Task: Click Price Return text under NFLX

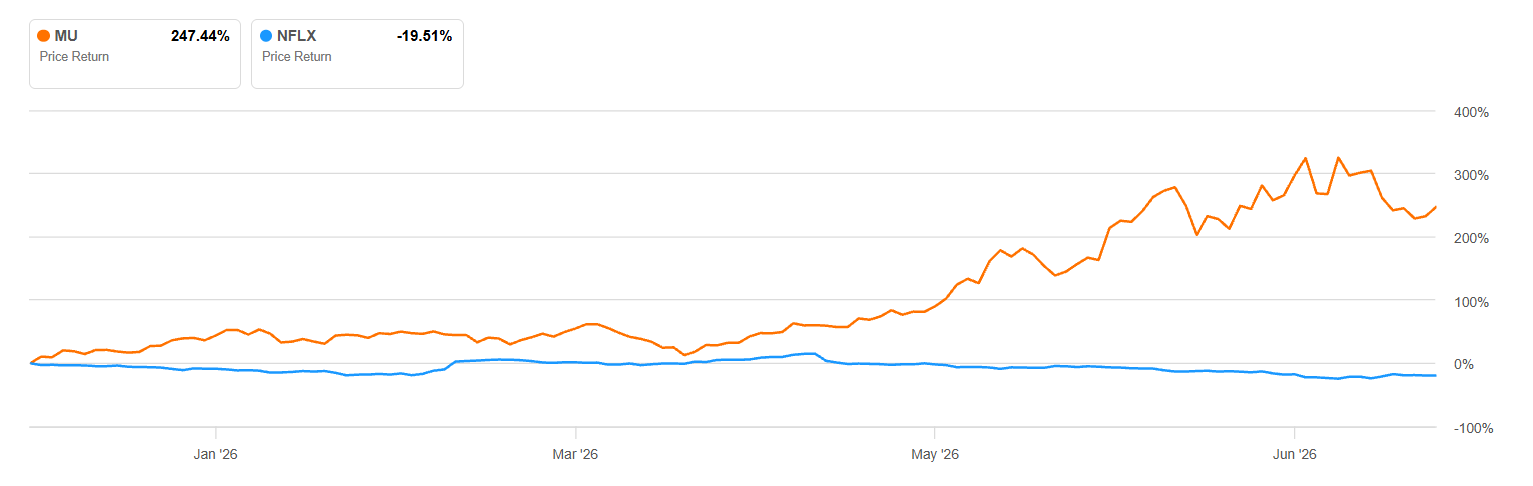Action: coord(297,57)
